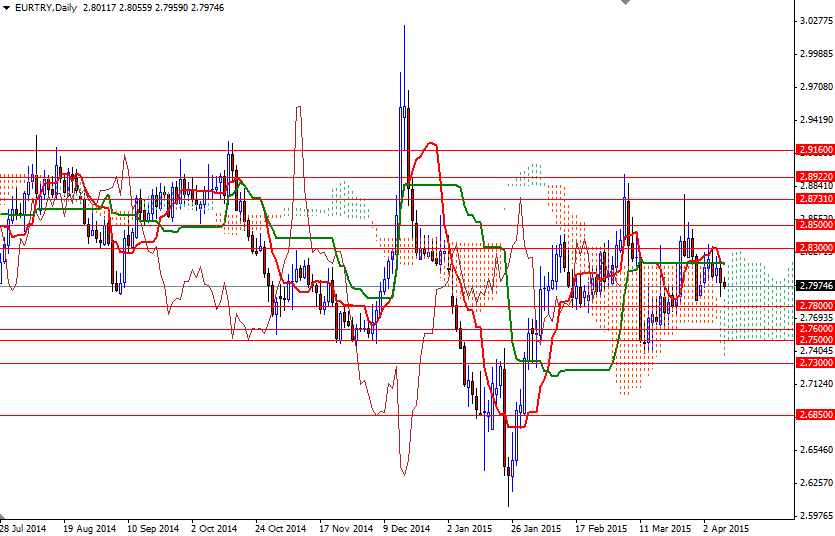
Task: Select the 2.89220 red price label
Action: point(815,176)
